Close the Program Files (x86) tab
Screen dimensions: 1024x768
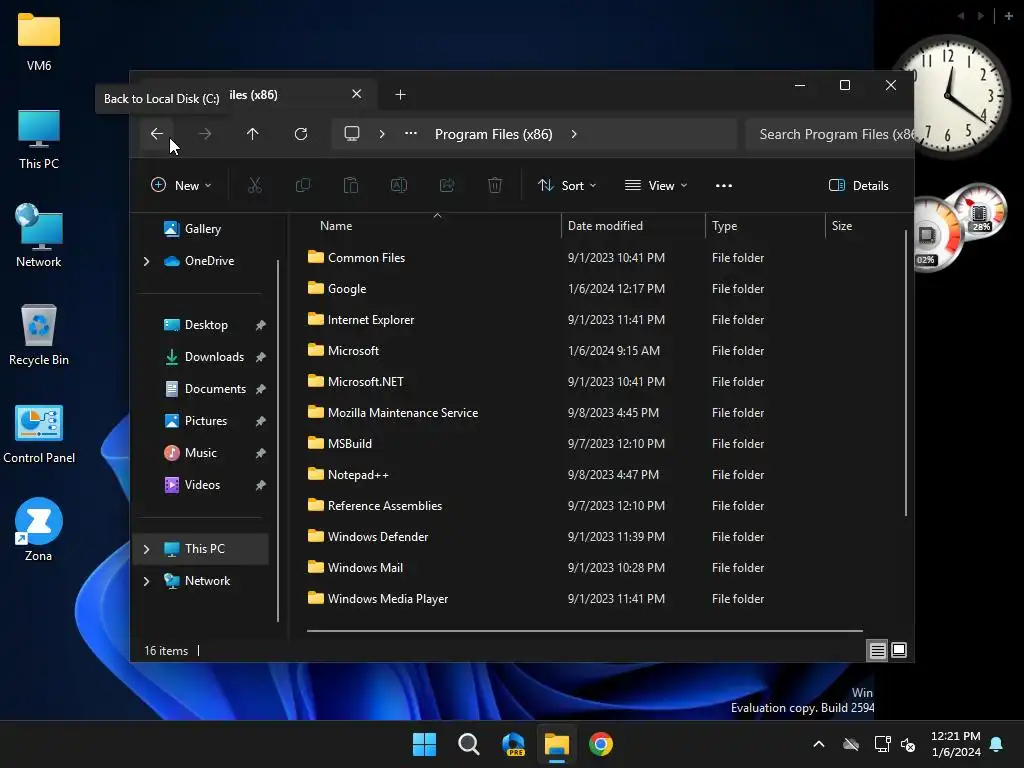[x=357, y=94]
